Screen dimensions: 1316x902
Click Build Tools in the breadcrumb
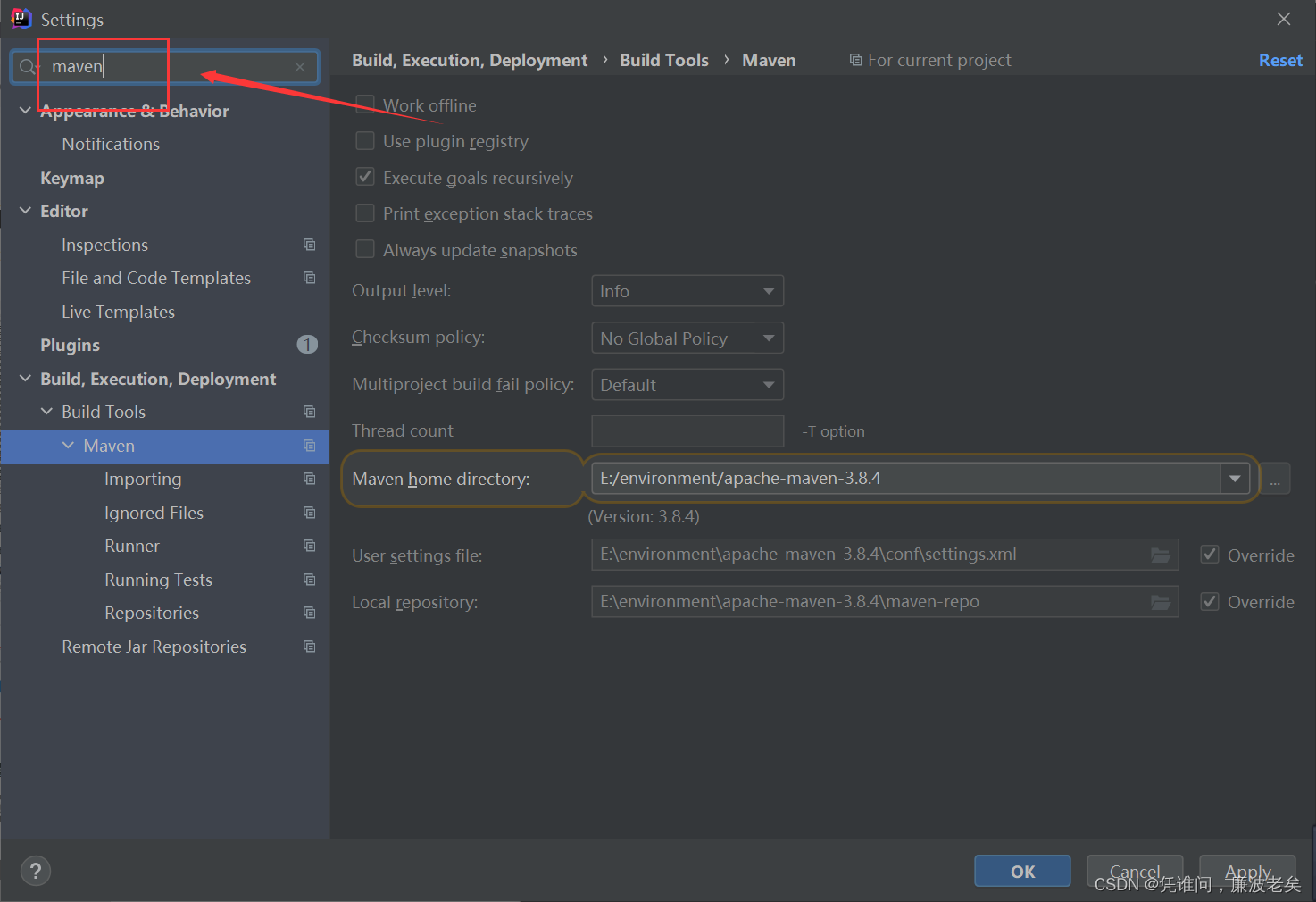[x=664, y=60]
